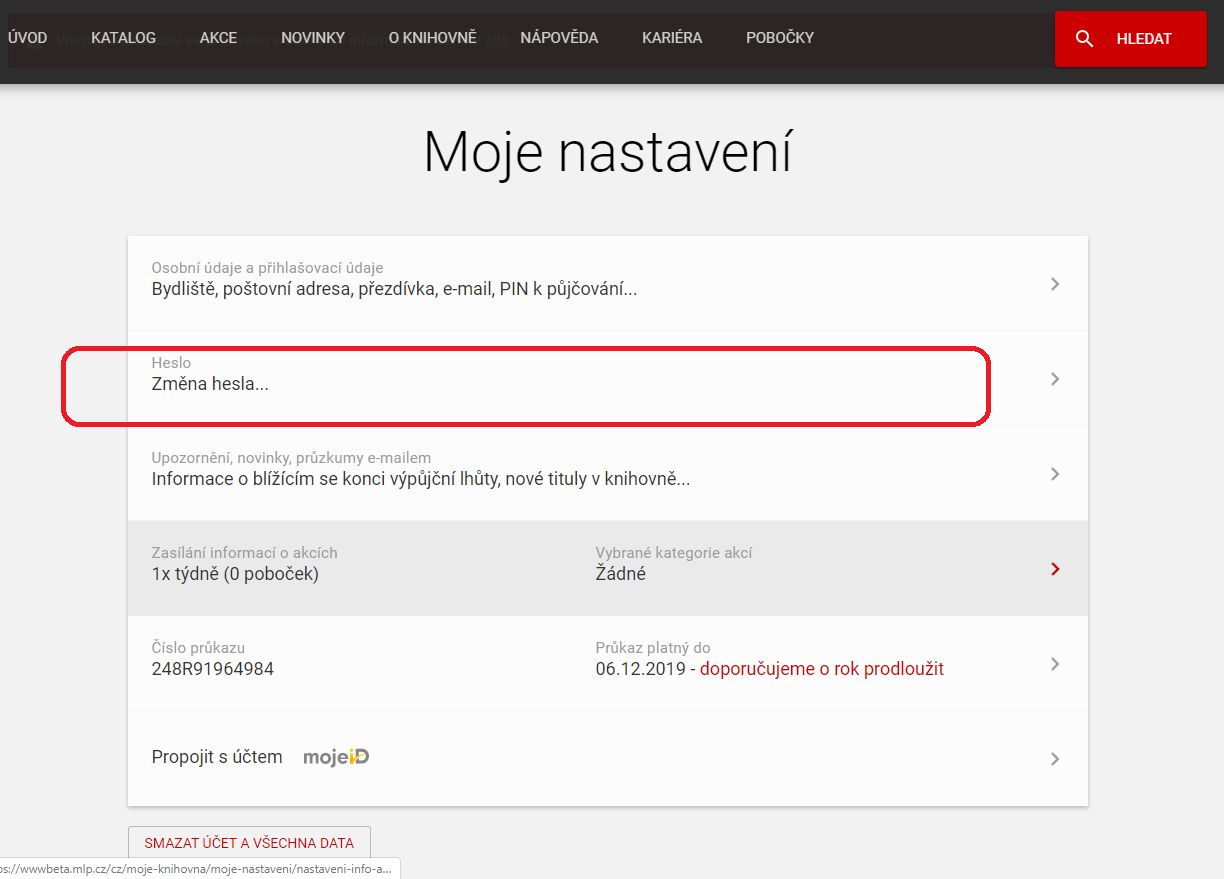Open the KATALOG menu
Viewport: 1224px width, 879px height.
(123, 38)
